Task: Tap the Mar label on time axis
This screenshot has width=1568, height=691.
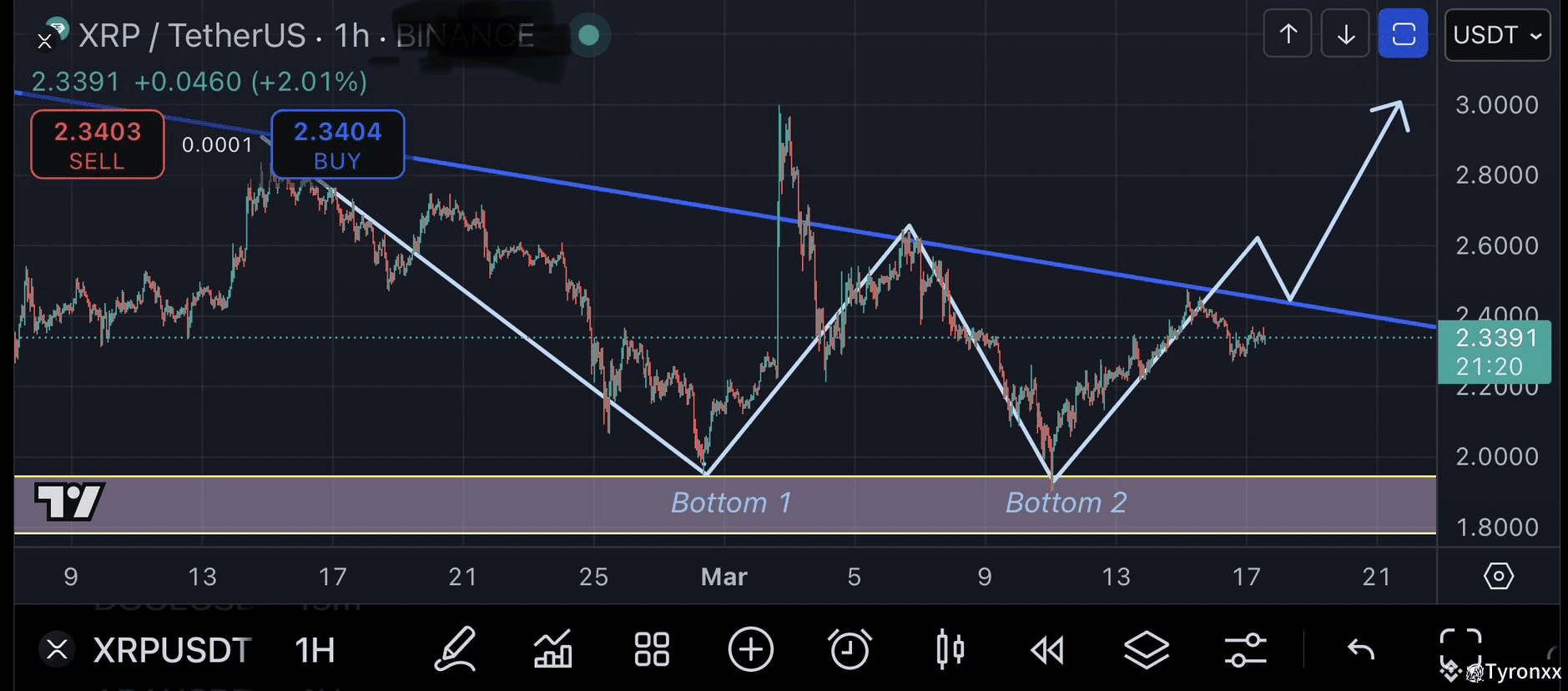Action: click(x=724, y=577)
